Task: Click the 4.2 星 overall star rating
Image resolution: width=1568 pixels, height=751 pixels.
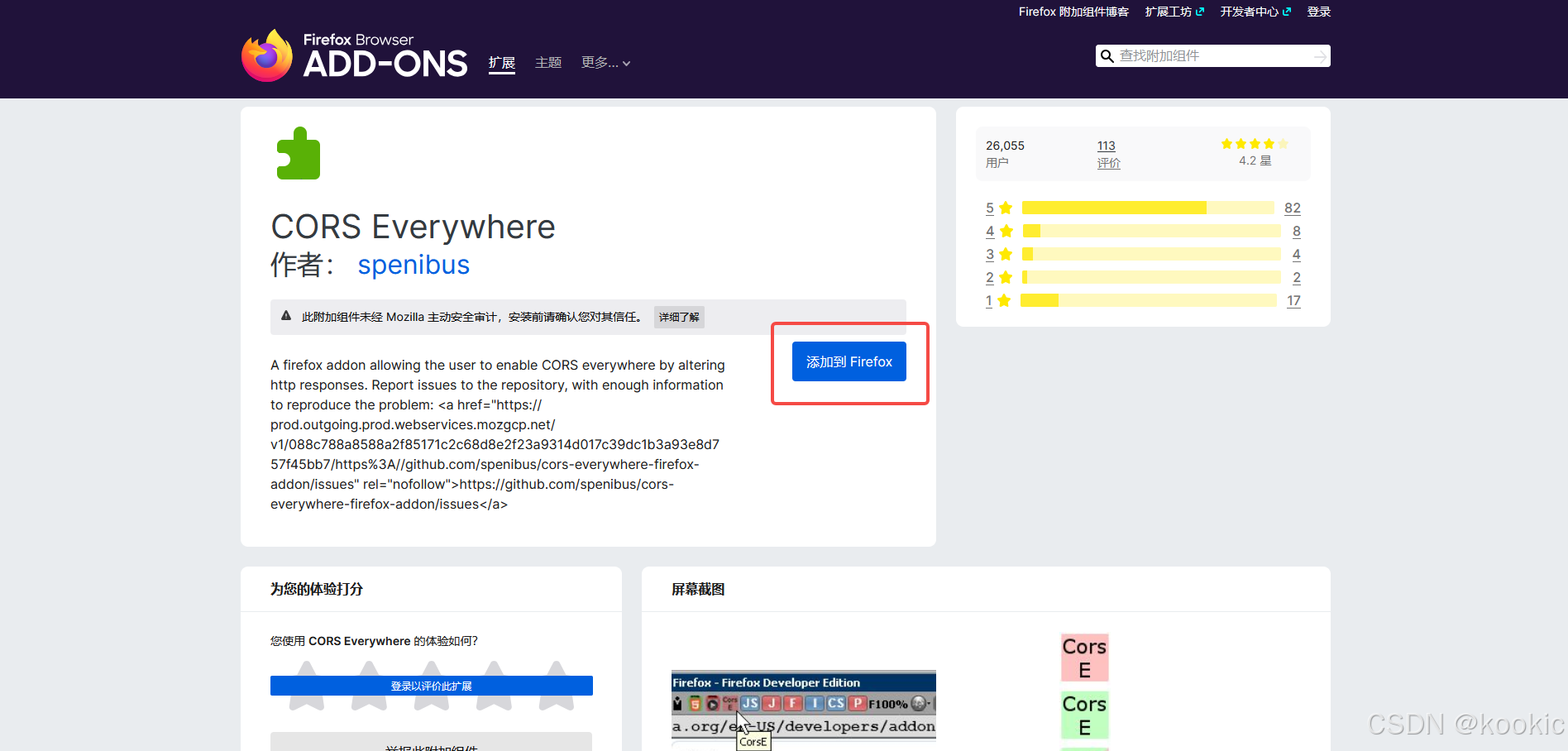Action: (1255, 152)
